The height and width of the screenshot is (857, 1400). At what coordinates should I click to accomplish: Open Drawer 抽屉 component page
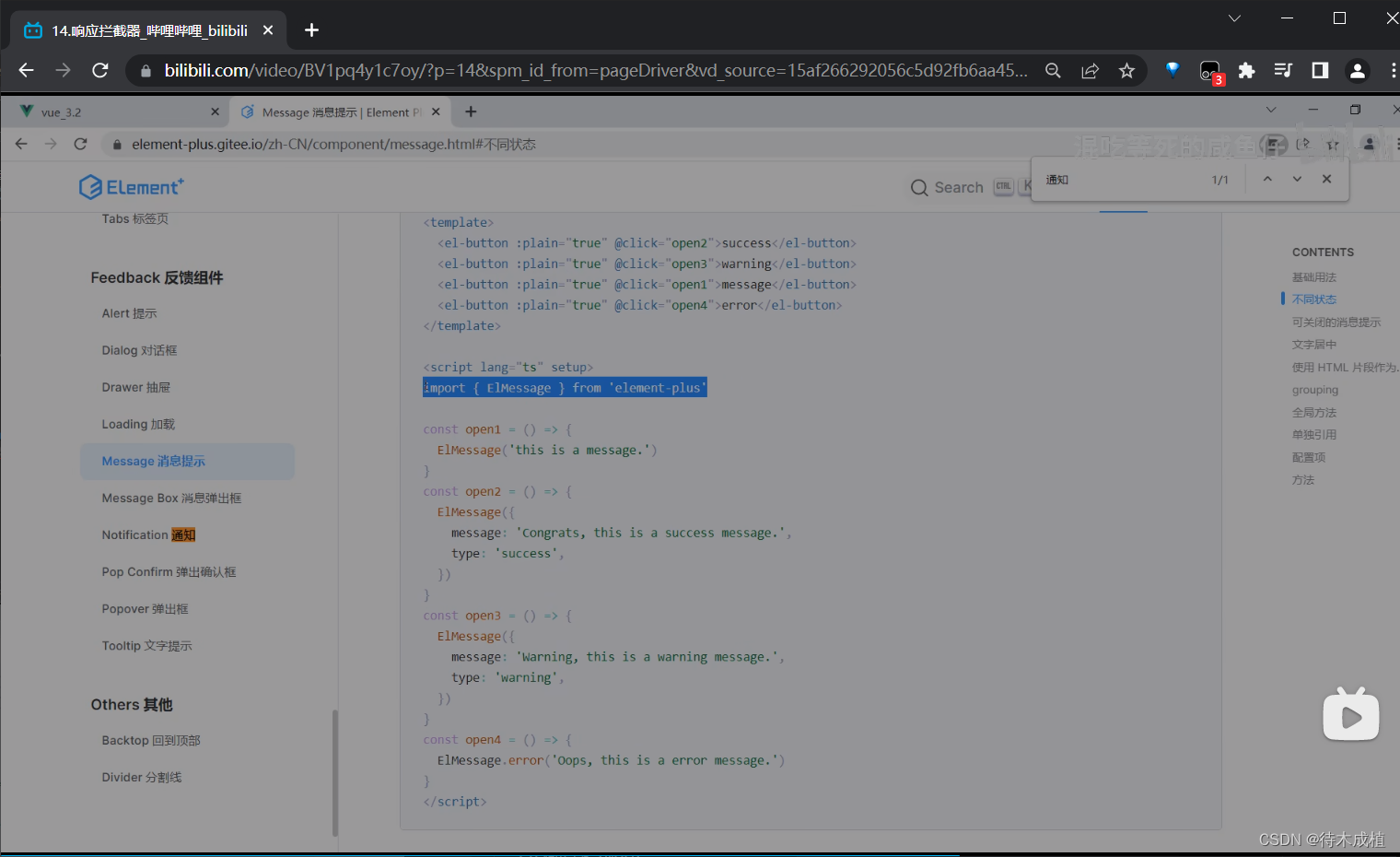click(135, 387)
